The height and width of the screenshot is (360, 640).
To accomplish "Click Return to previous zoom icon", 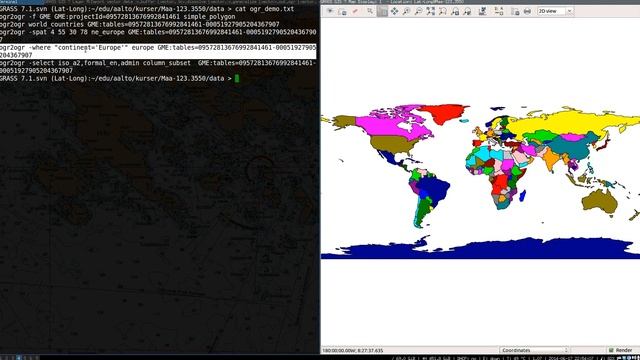I will pos(455,11).
